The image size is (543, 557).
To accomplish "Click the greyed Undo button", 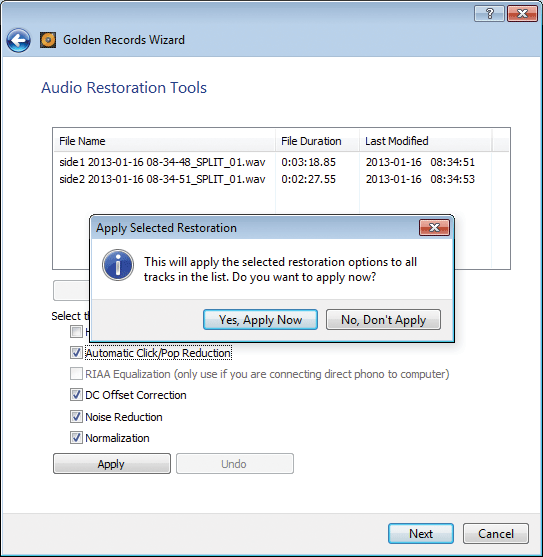I will coord(235,464).
